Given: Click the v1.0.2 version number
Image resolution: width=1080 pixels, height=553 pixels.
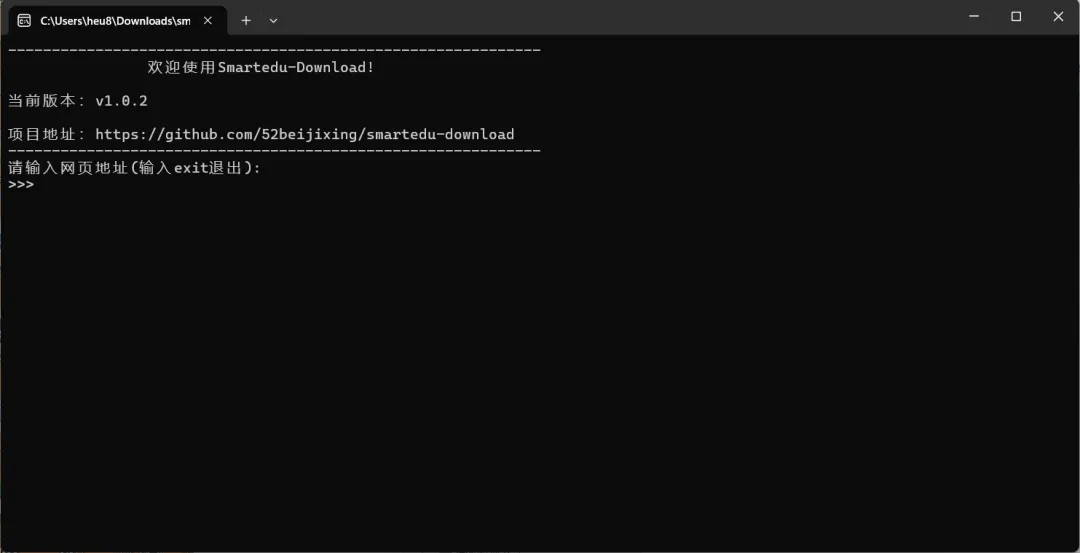Looking at the screenshot, I should (121, 101).
